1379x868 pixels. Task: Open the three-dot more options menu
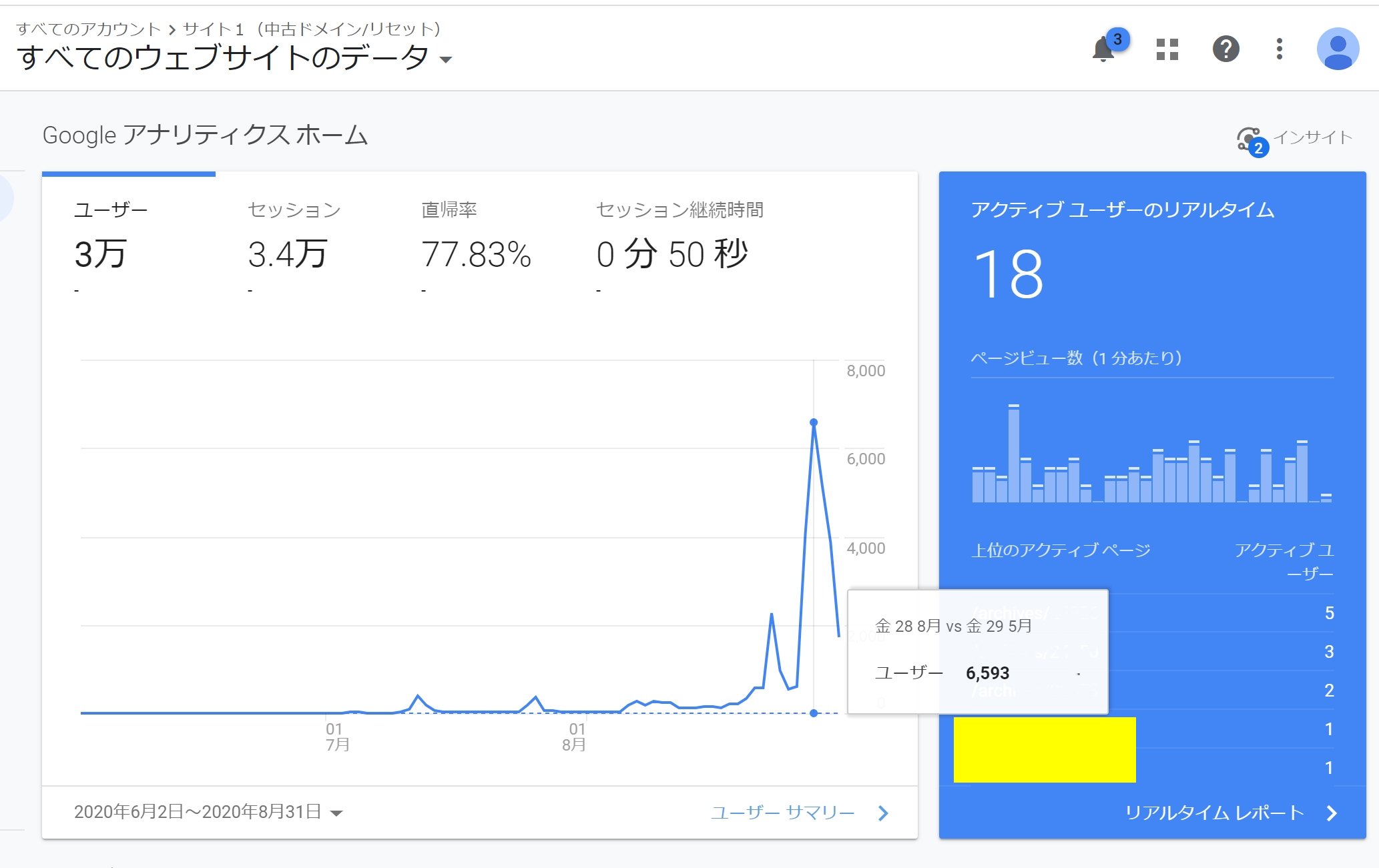[x=1279, y=49]
